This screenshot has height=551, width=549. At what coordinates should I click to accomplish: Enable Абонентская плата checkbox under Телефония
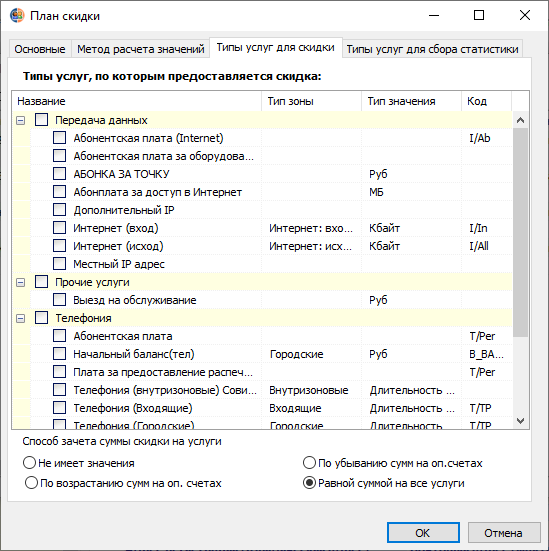[x=59, y=336]
